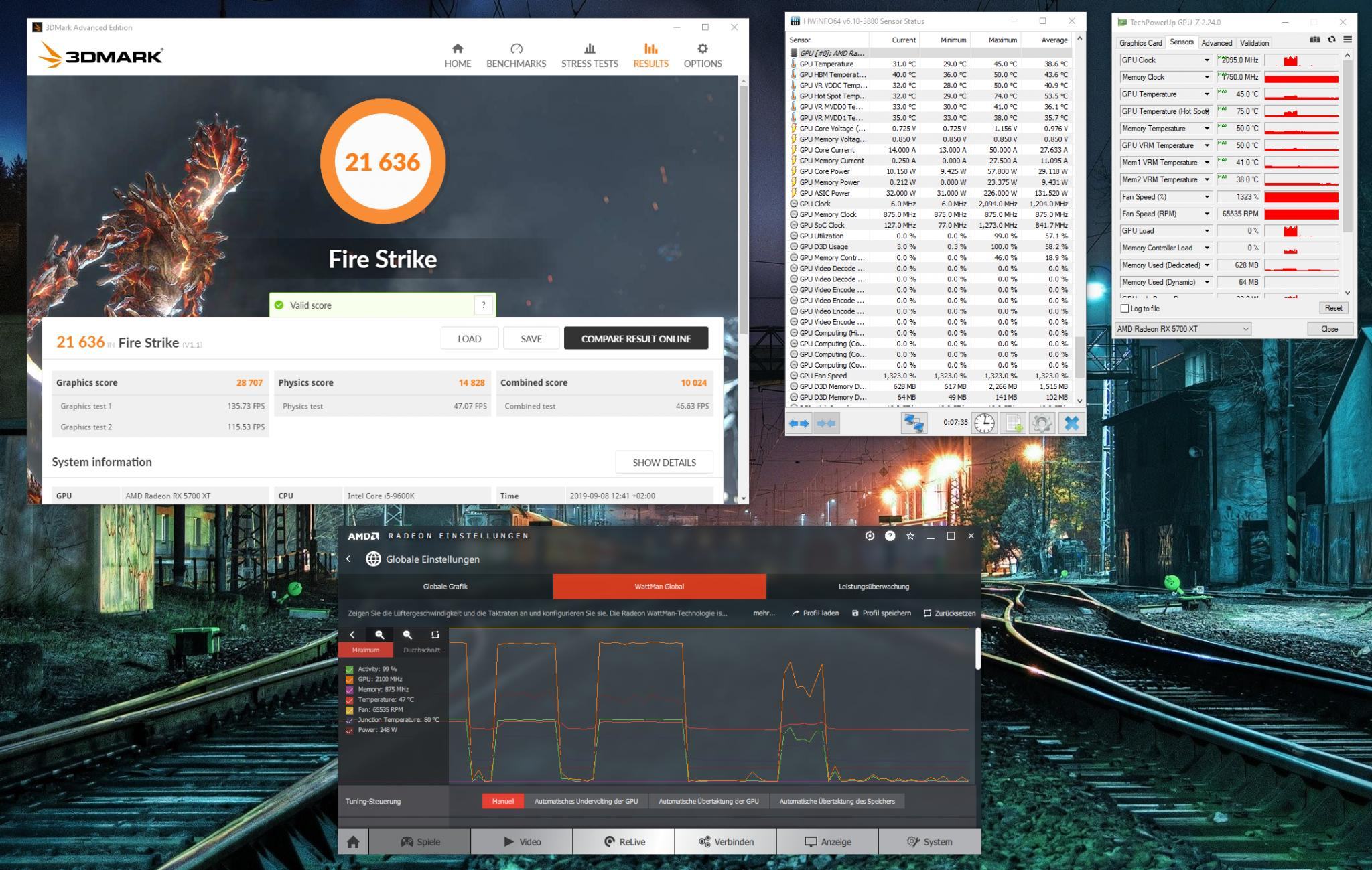This screenshot has height=870, width=1372.
Task: Click SHOW DETAILS button
Action: tap(664, 463)
